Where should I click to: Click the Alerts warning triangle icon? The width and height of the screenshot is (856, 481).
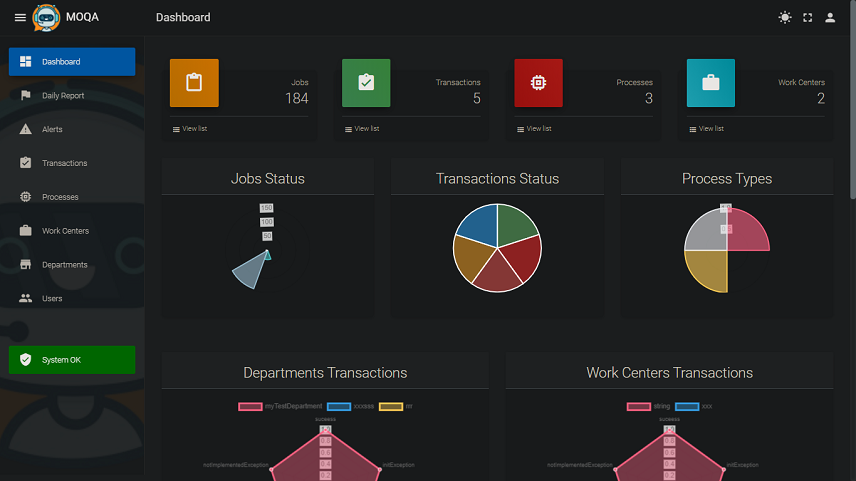click(x=26, y=130)
